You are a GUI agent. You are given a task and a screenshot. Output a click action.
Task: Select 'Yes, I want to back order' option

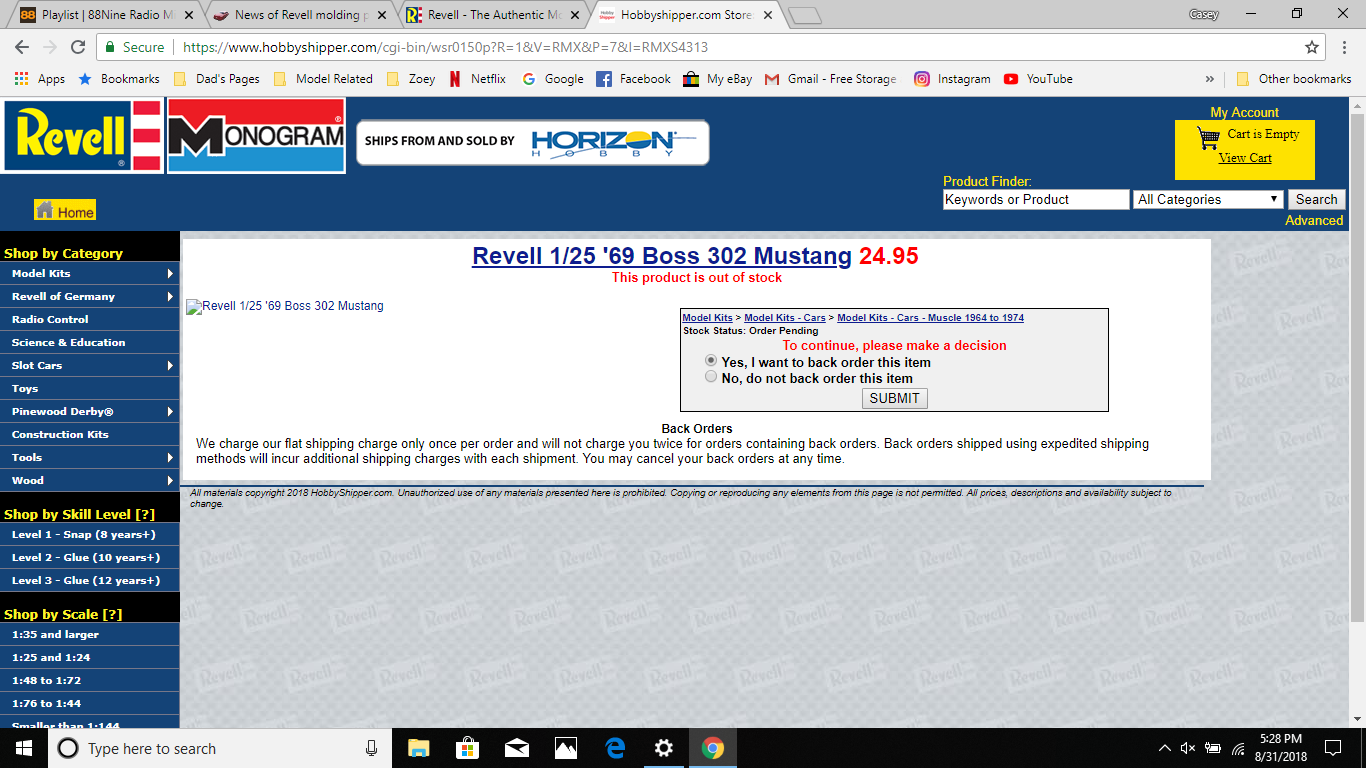711,361
